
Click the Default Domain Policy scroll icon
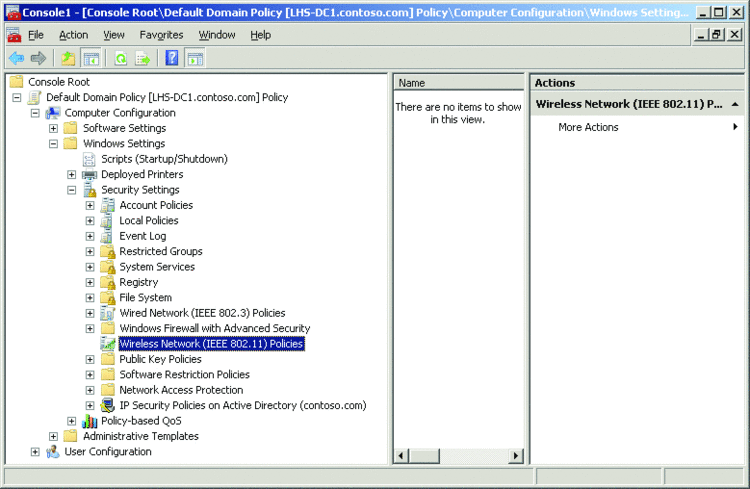point(34,97)
